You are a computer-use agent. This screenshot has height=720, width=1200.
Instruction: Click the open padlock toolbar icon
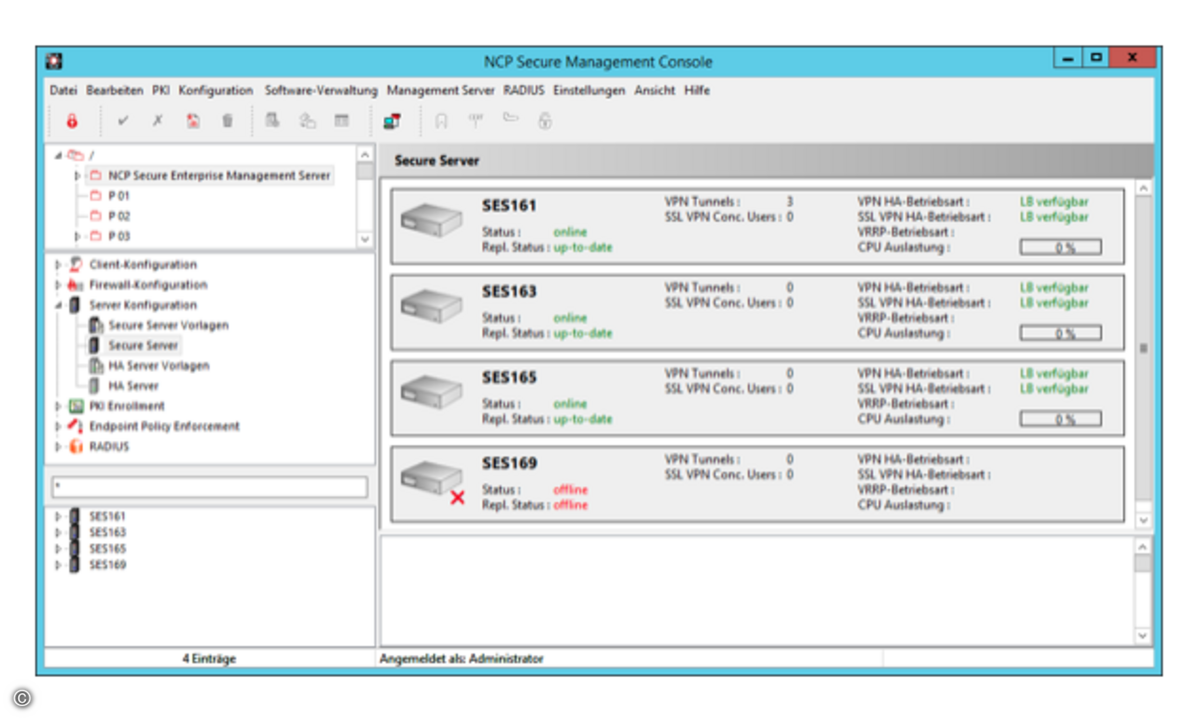pyautogui.click(x=545, y=121)
